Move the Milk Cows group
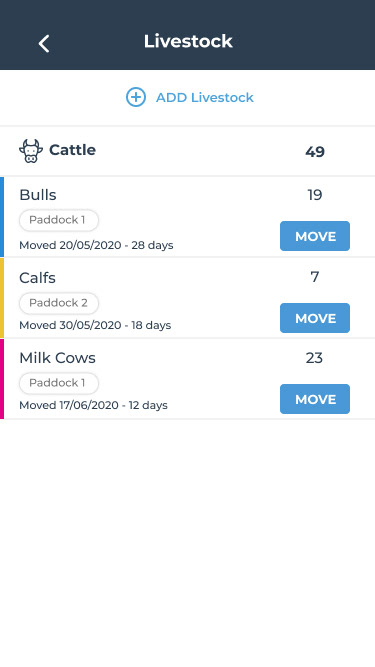Image resolution: width=375 pixels, height=667 pixels. tap(315, 399)
